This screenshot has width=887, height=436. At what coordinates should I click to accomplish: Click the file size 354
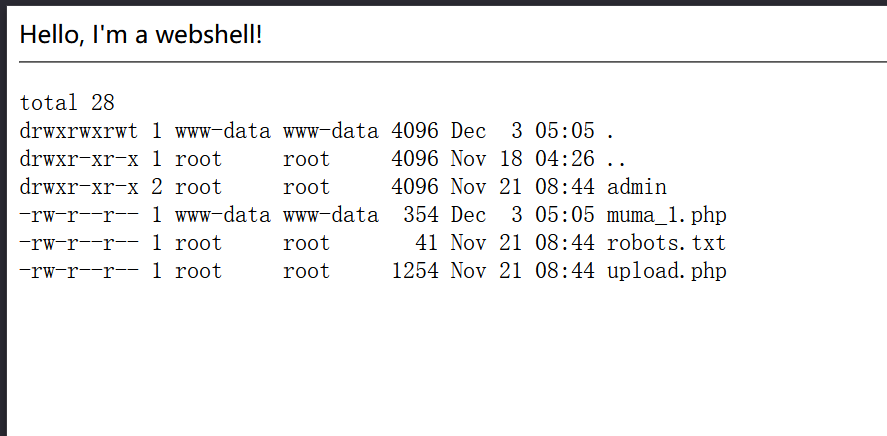tap(420, 215)
